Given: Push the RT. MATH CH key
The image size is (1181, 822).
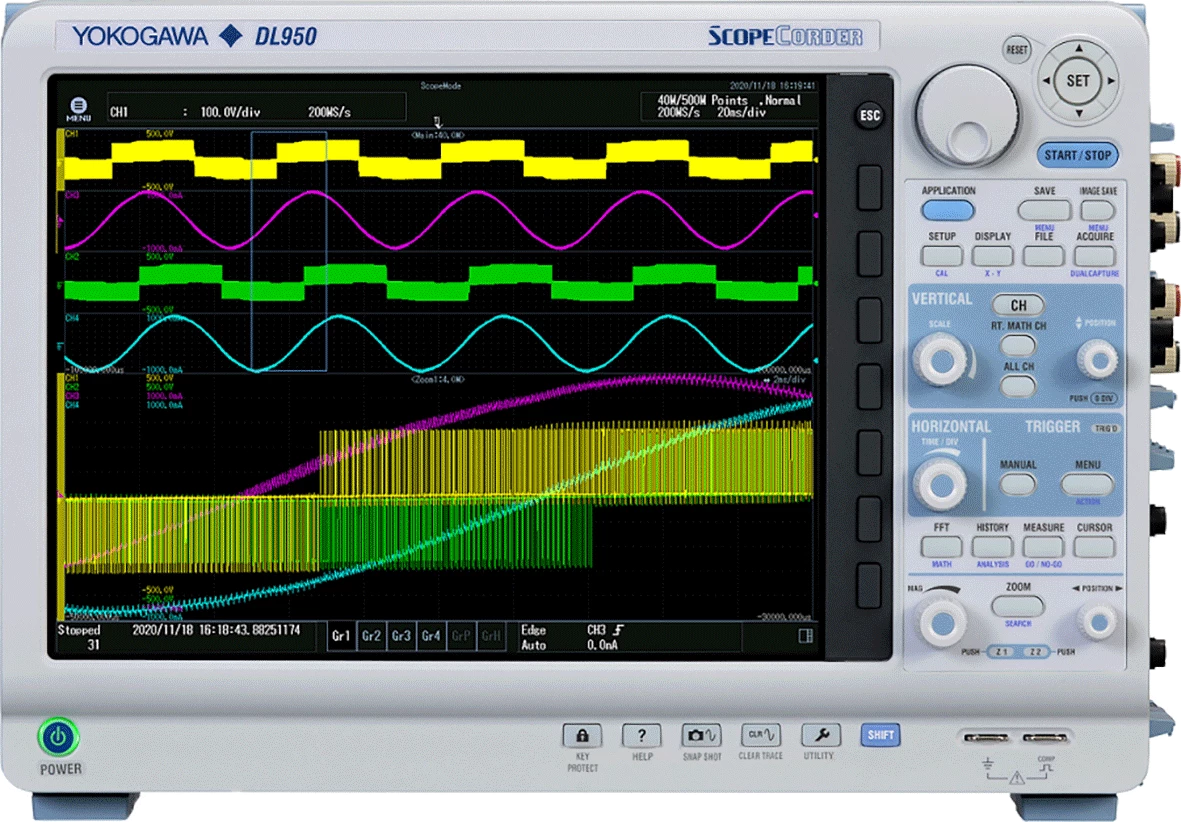Looking at the screenshot, I should tap(1018, 346).
